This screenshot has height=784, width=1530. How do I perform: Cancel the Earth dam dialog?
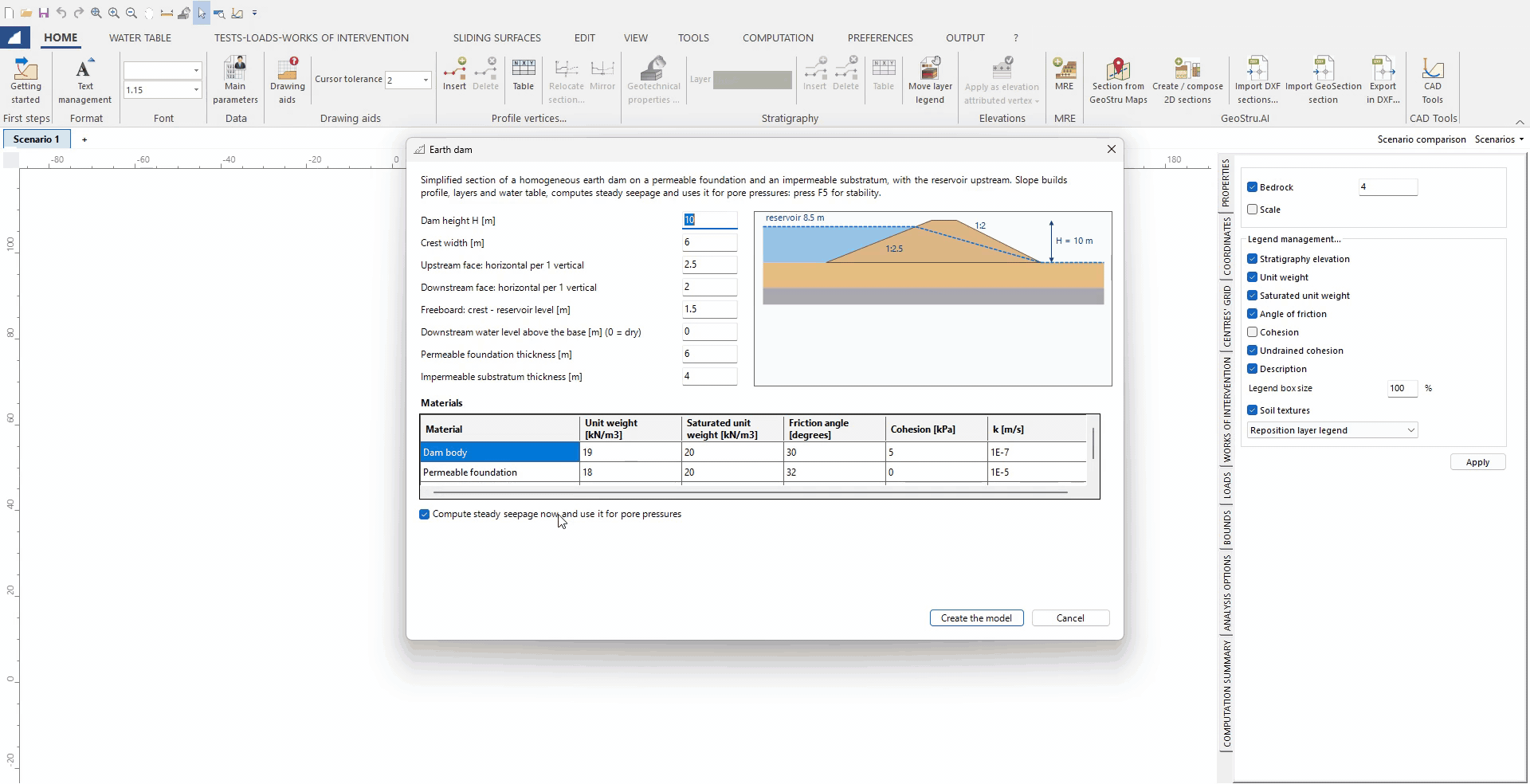pos(1070,618)
